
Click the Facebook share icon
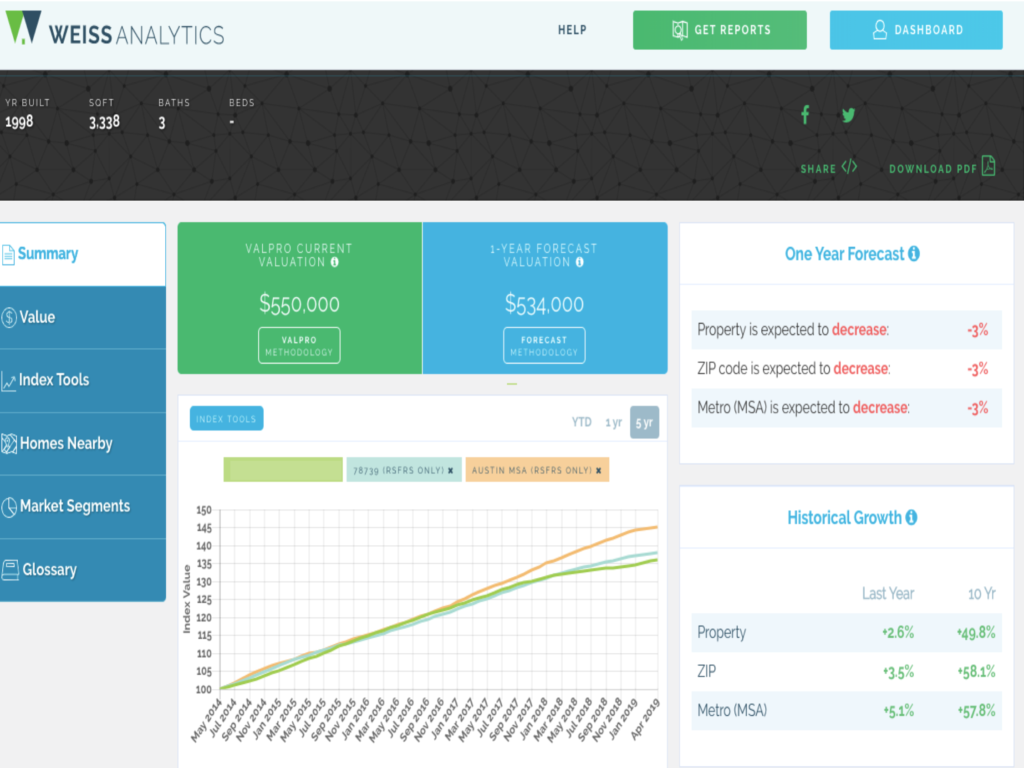tap(805, 115)
